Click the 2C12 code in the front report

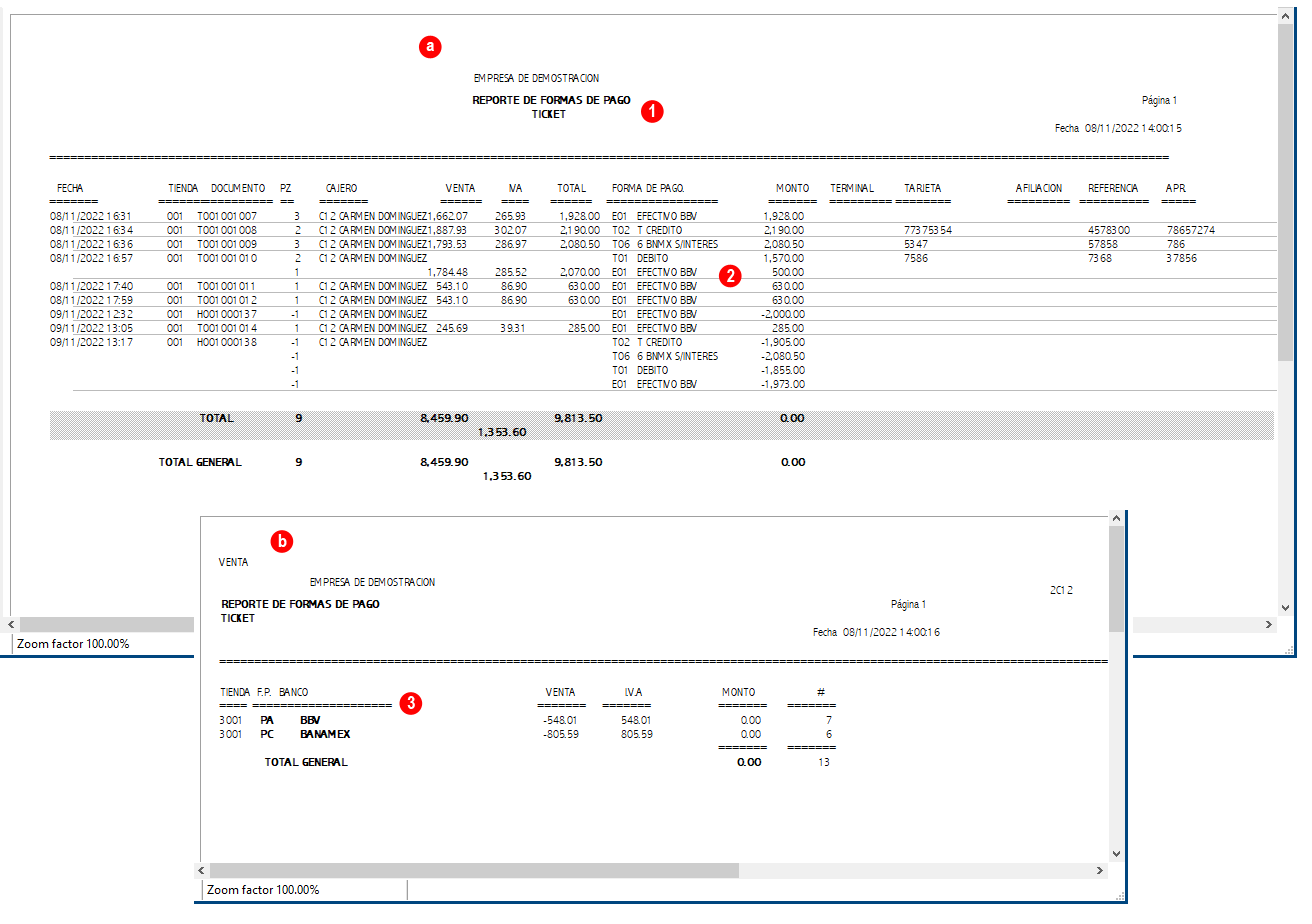click(1061, 591)
